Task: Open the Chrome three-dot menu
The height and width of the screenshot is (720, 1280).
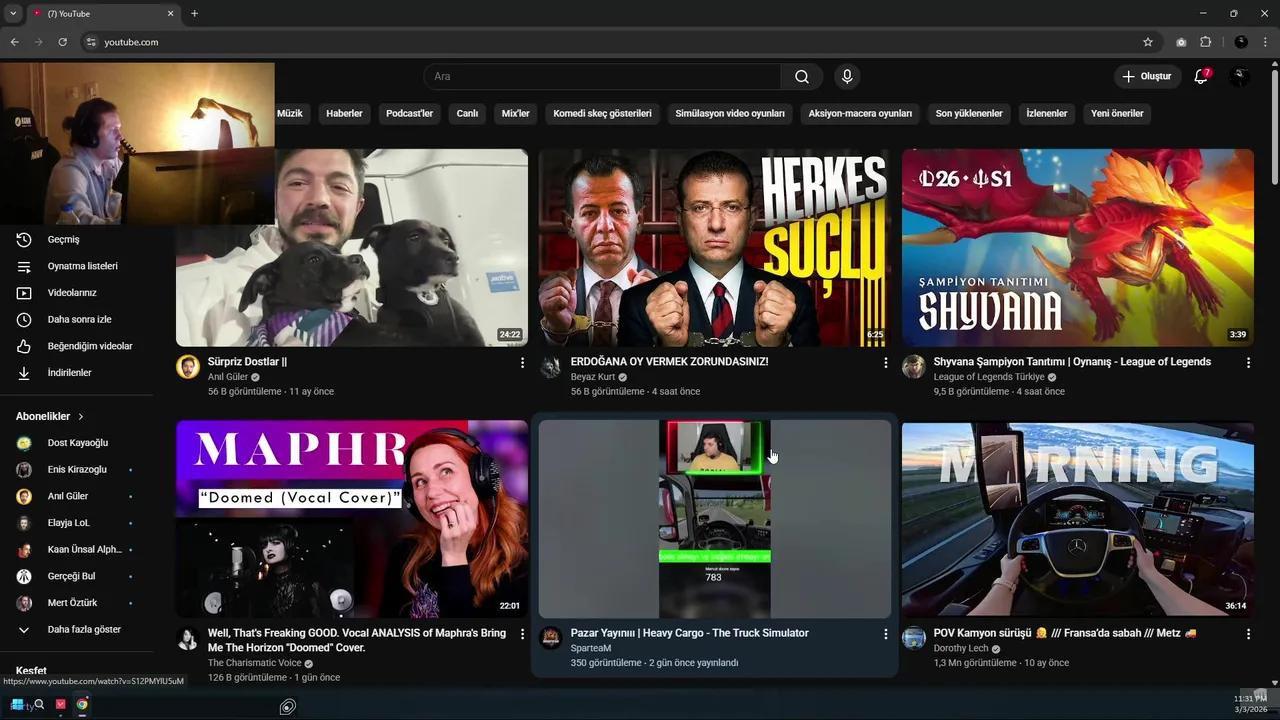Action: click(1266, 42)
